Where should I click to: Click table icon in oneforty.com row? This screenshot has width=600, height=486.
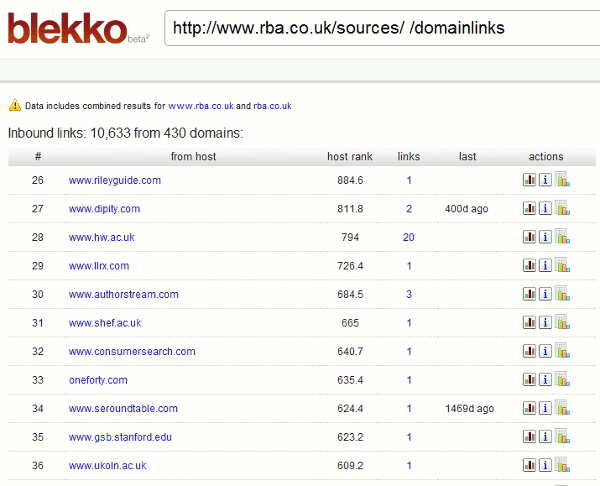coord(562,379)
